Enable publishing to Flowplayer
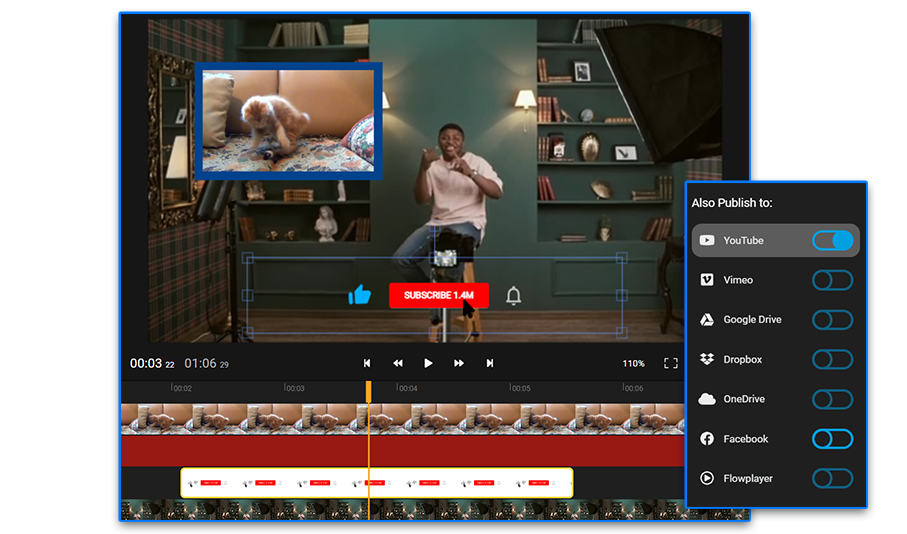907x534 pixels. [832, 478]
